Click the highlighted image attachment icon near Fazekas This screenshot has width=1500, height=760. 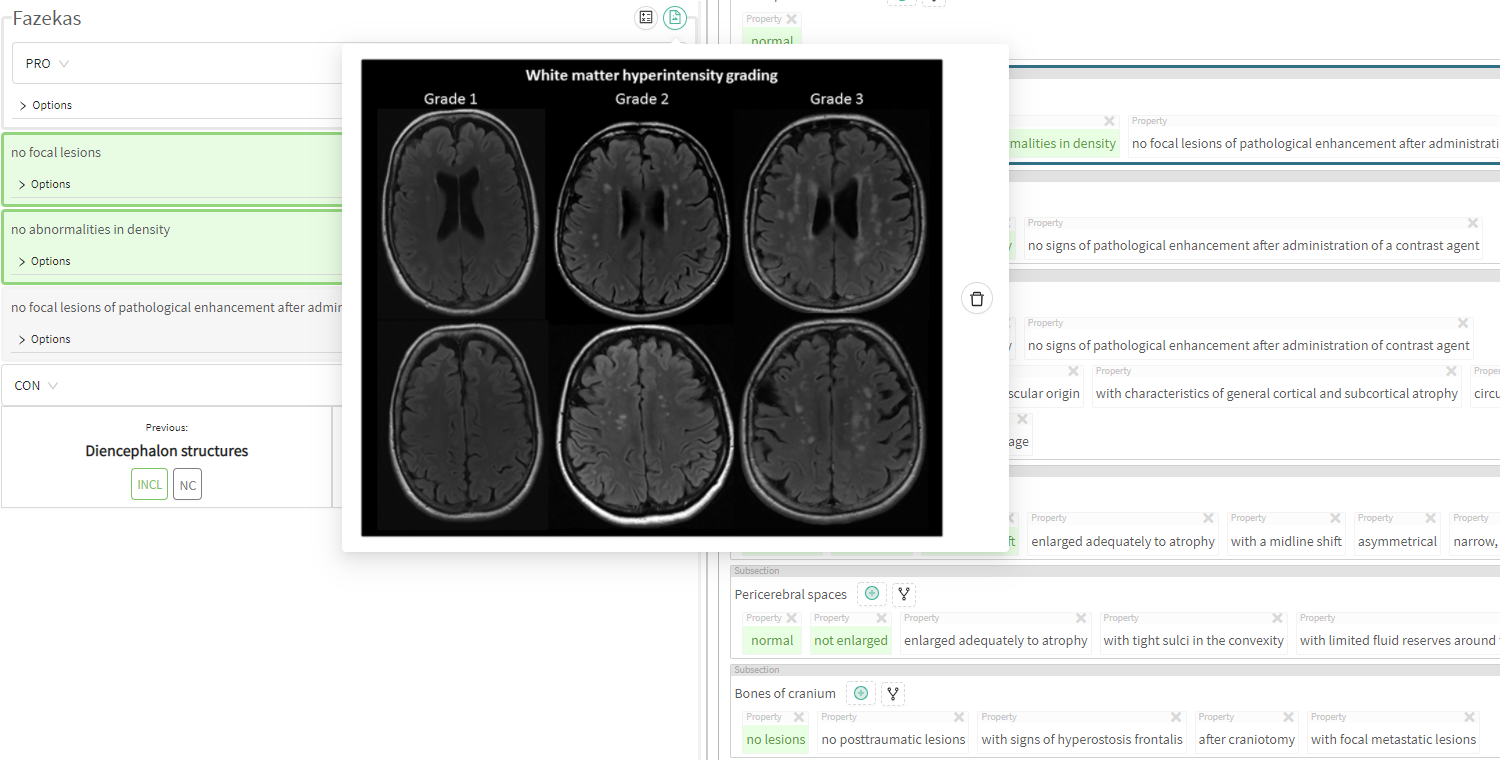pyautogui.click(x=675, y=17)
